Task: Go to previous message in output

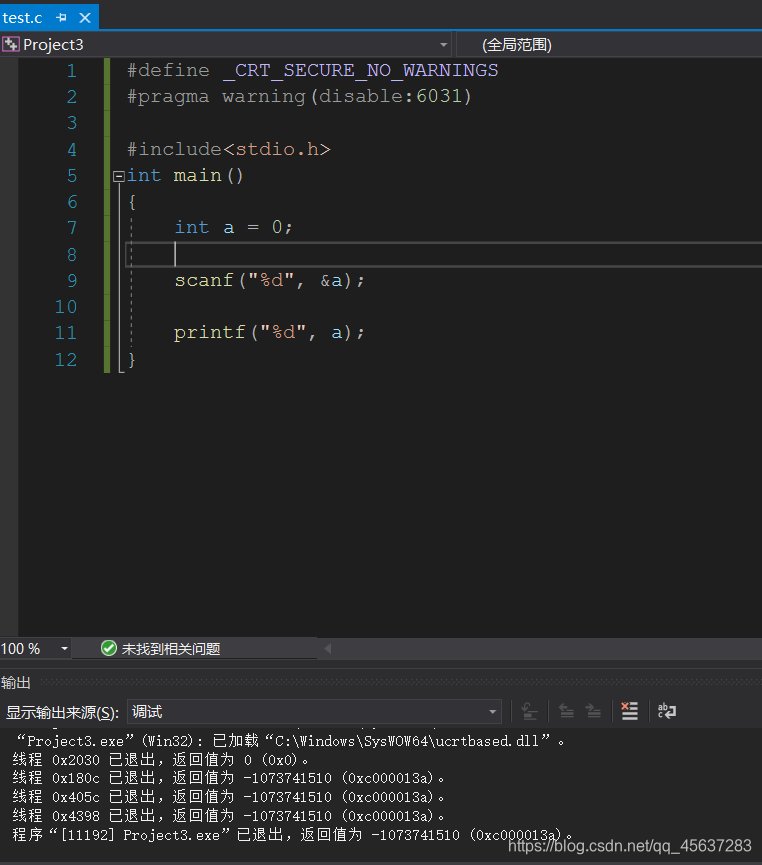Action: click(x=567, y=711)
